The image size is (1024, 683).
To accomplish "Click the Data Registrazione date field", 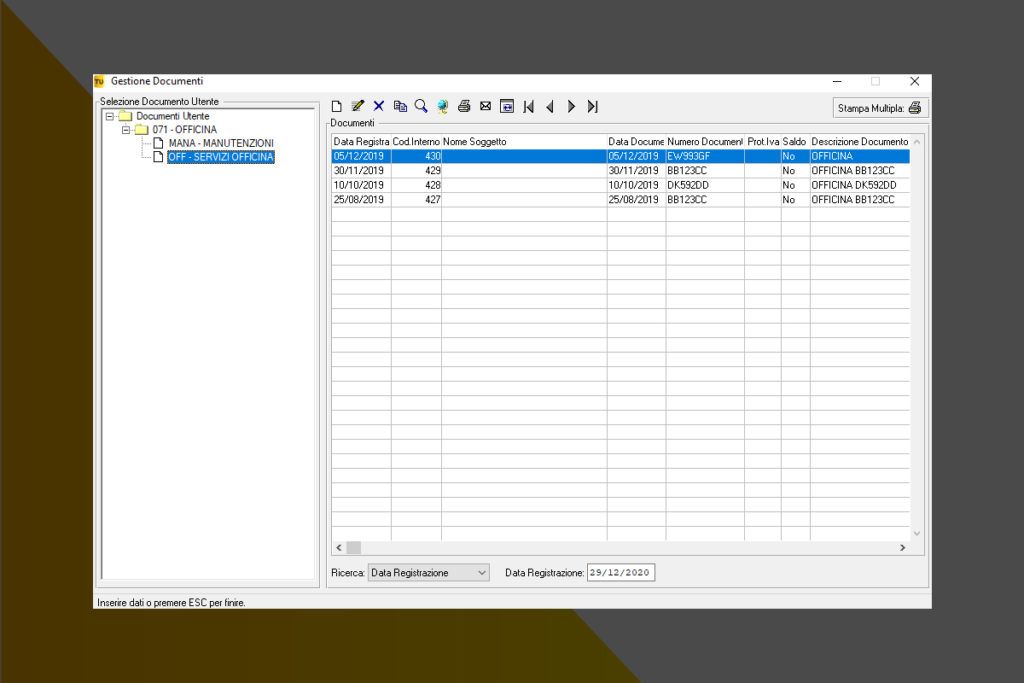I will (620, 573).
